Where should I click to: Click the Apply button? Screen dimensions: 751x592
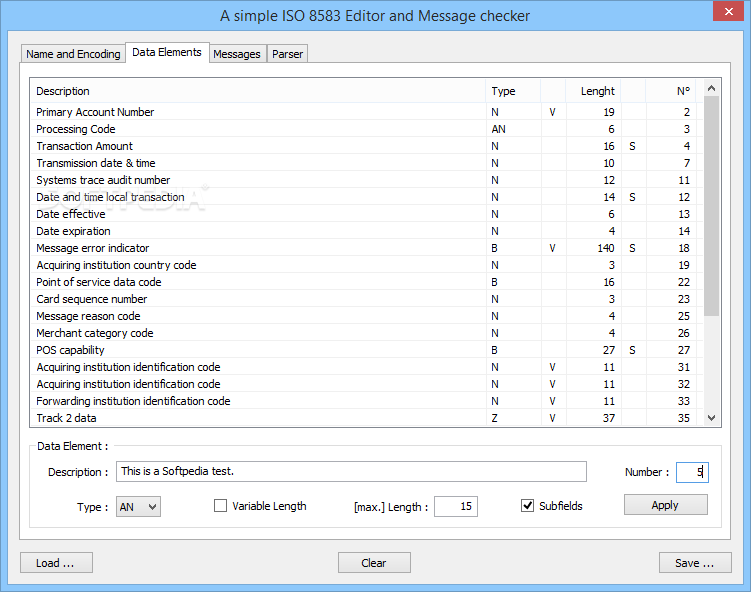(x=665, y=505)
